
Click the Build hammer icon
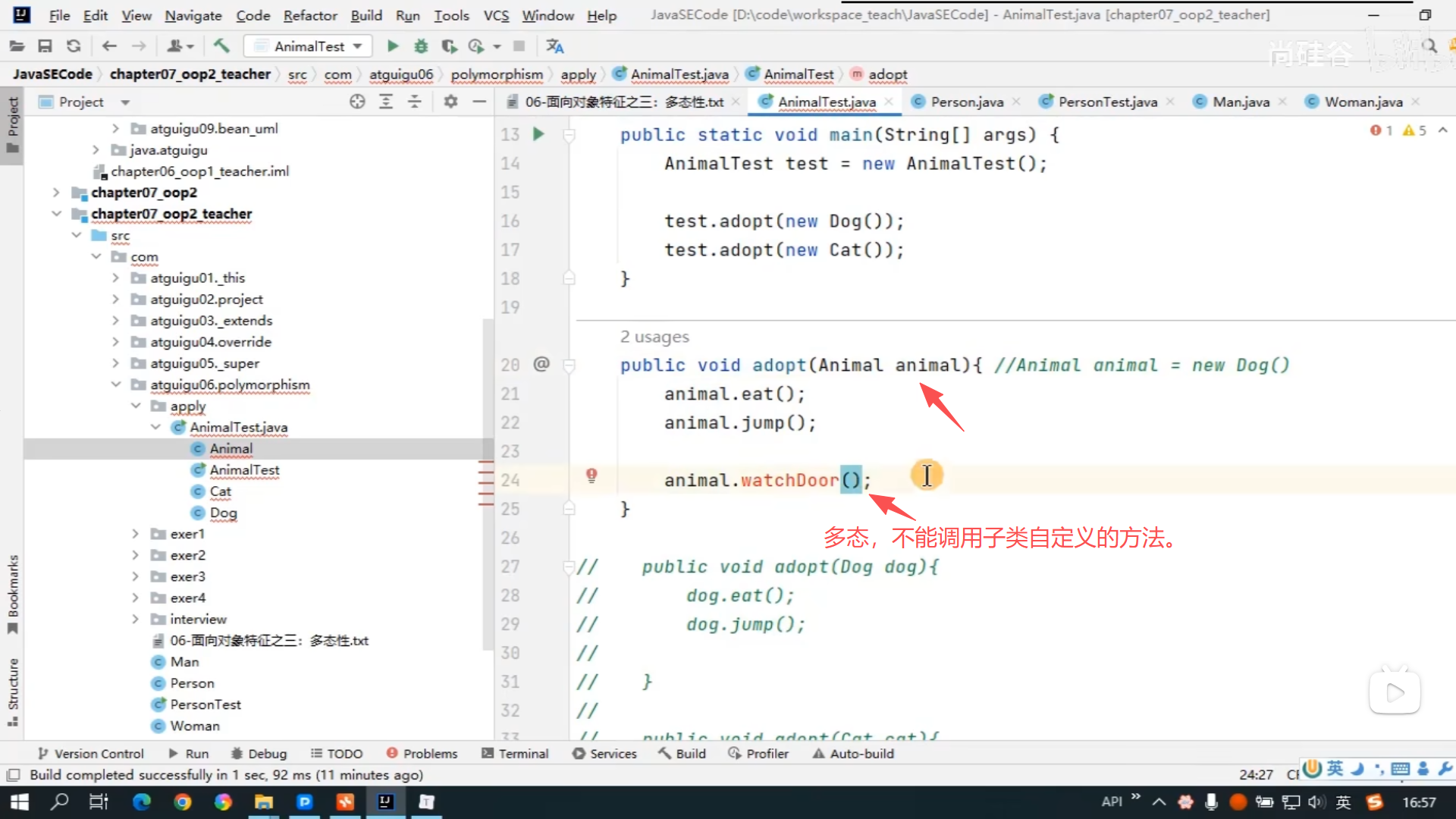221,46
